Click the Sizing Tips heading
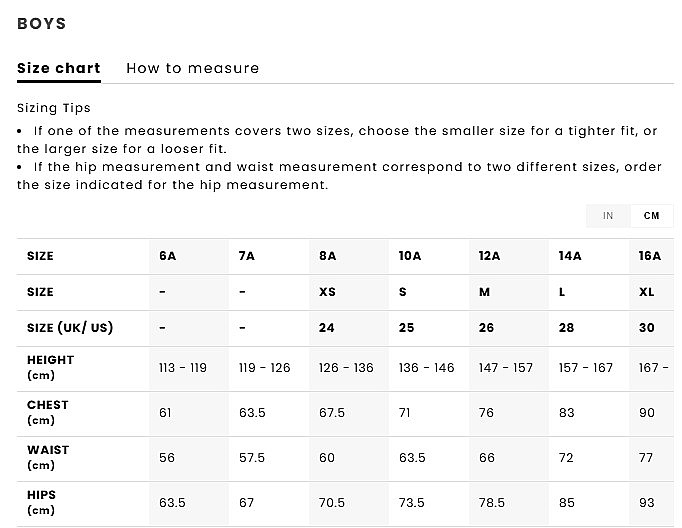 click(x=54, y=108)
